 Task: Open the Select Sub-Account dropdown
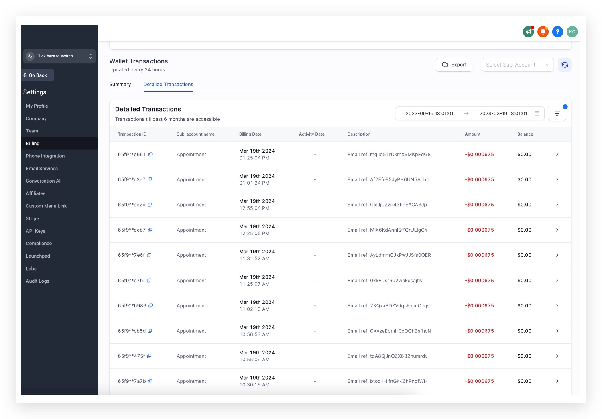pyautogui.click(x=517, y=65)
